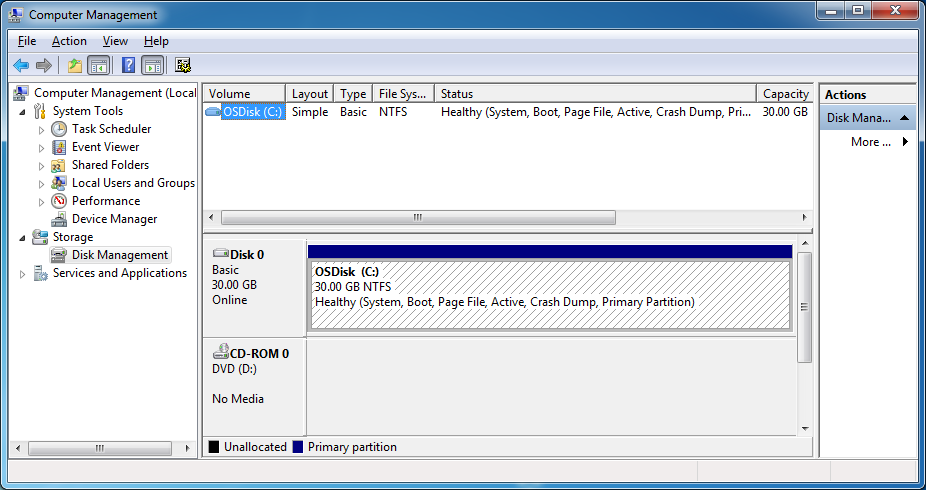The image size is (926, 490).
Task: Click the Performance tree icon
Action: click(x=59, y=201)
